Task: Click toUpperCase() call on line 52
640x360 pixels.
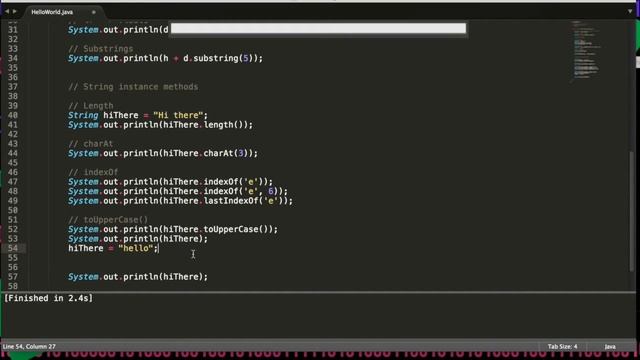Action: coord(236,229)
